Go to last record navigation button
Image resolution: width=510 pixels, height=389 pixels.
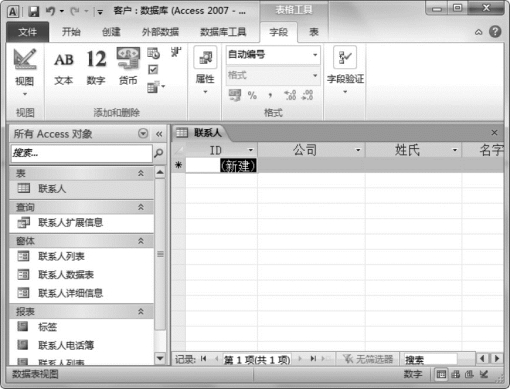(x=313, y=359)
